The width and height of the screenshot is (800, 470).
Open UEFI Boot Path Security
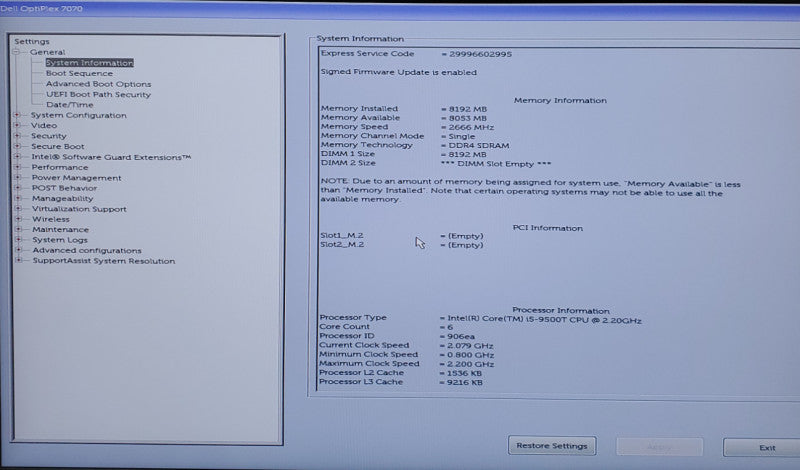tap(98, 94)
